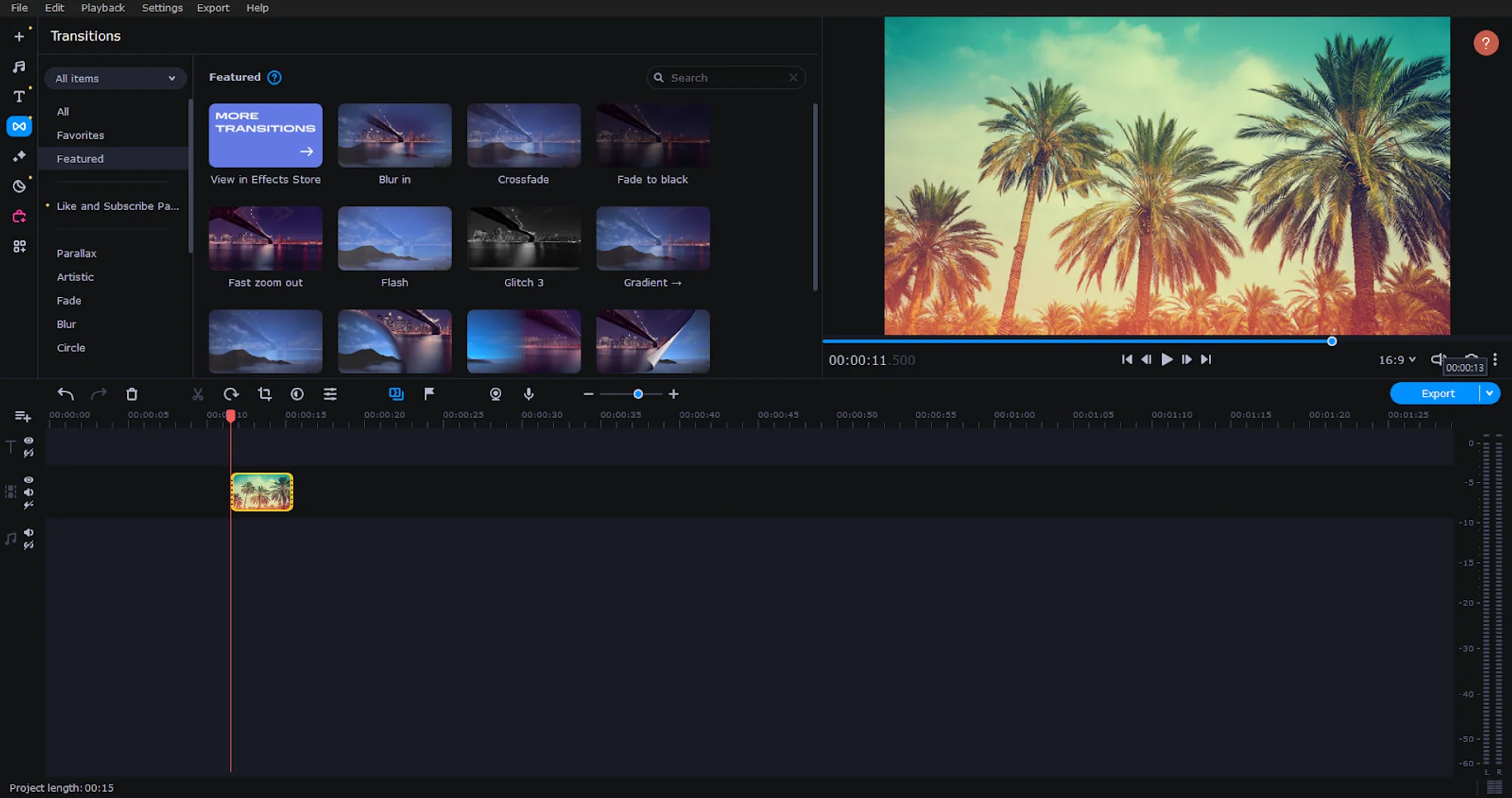Hide the titles track with eye icon
1512x798 pixels.
[x=29, y=441]
